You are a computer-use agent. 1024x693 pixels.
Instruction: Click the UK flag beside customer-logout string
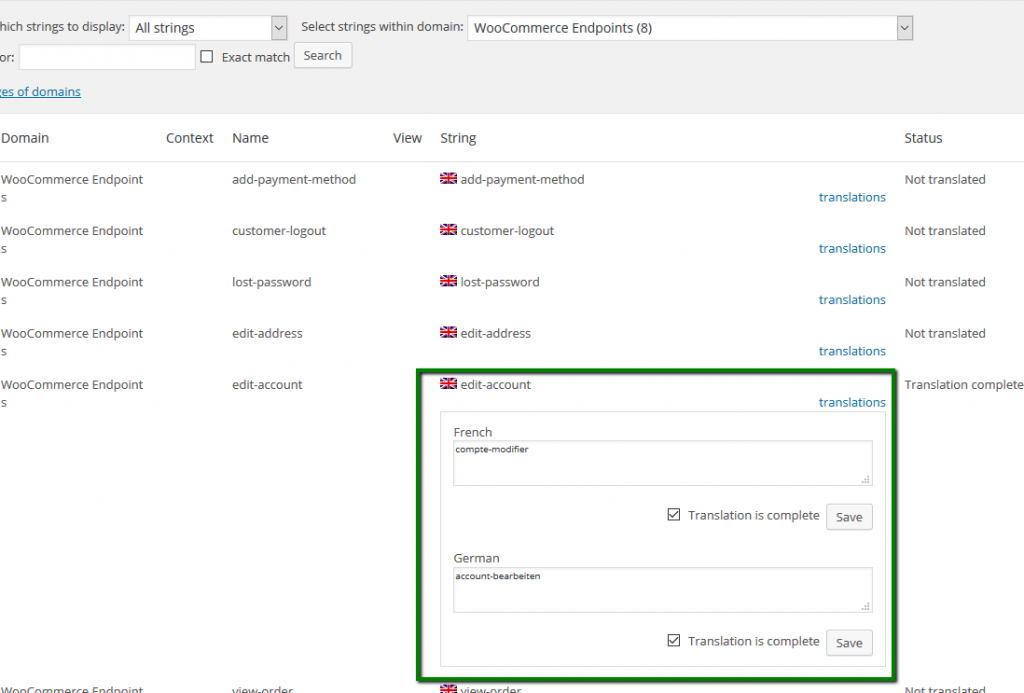[448, 229]
